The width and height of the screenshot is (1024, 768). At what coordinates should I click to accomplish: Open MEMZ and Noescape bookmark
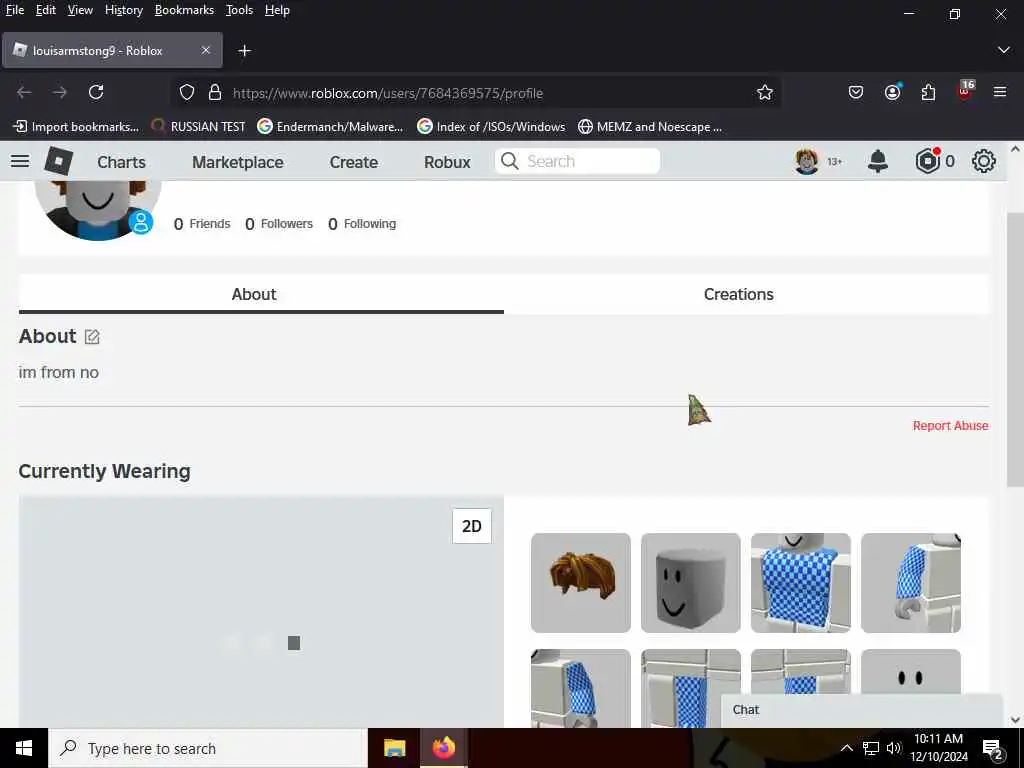[x=650, y=127]
